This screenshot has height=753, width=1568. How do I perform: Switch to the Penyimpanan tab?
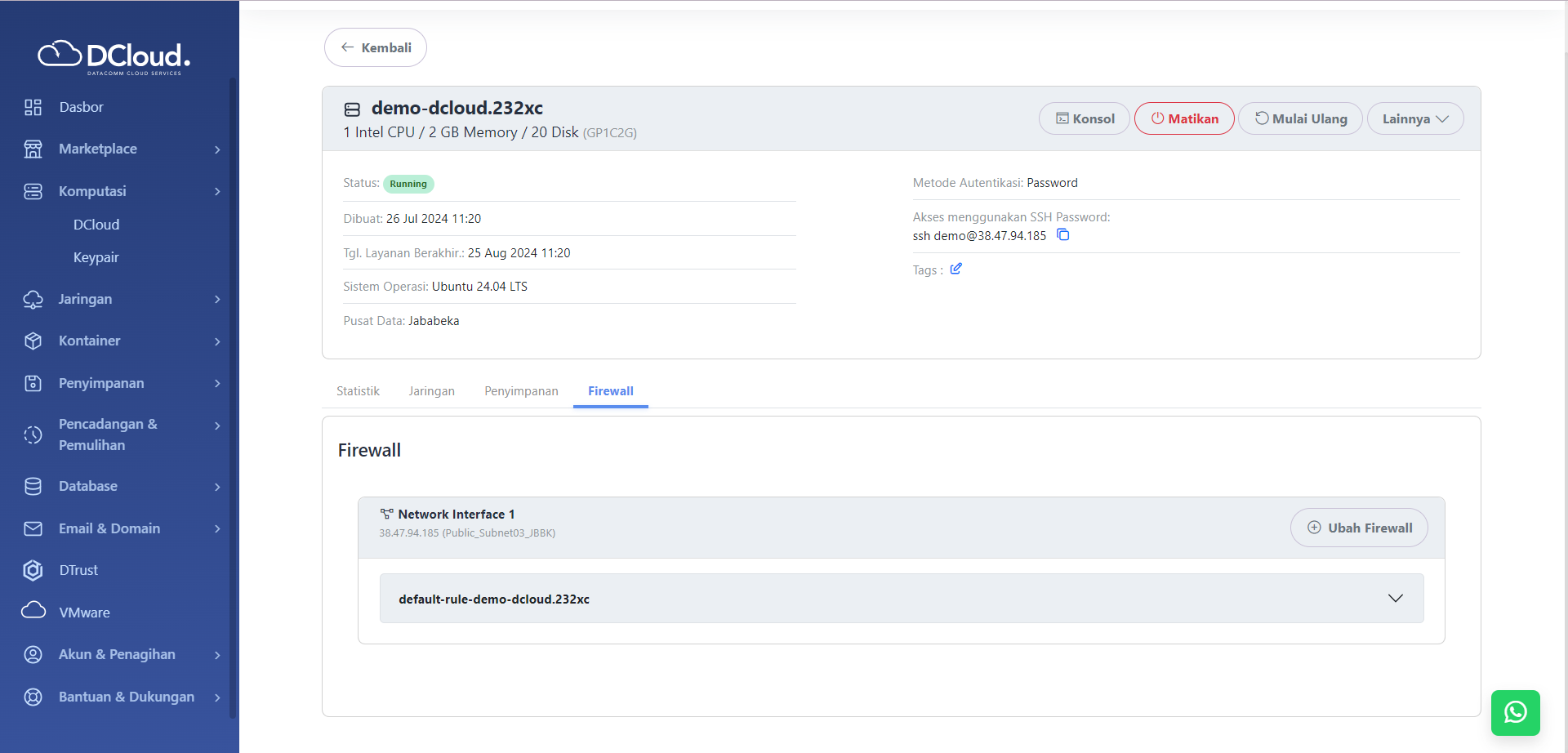[521, 391]
